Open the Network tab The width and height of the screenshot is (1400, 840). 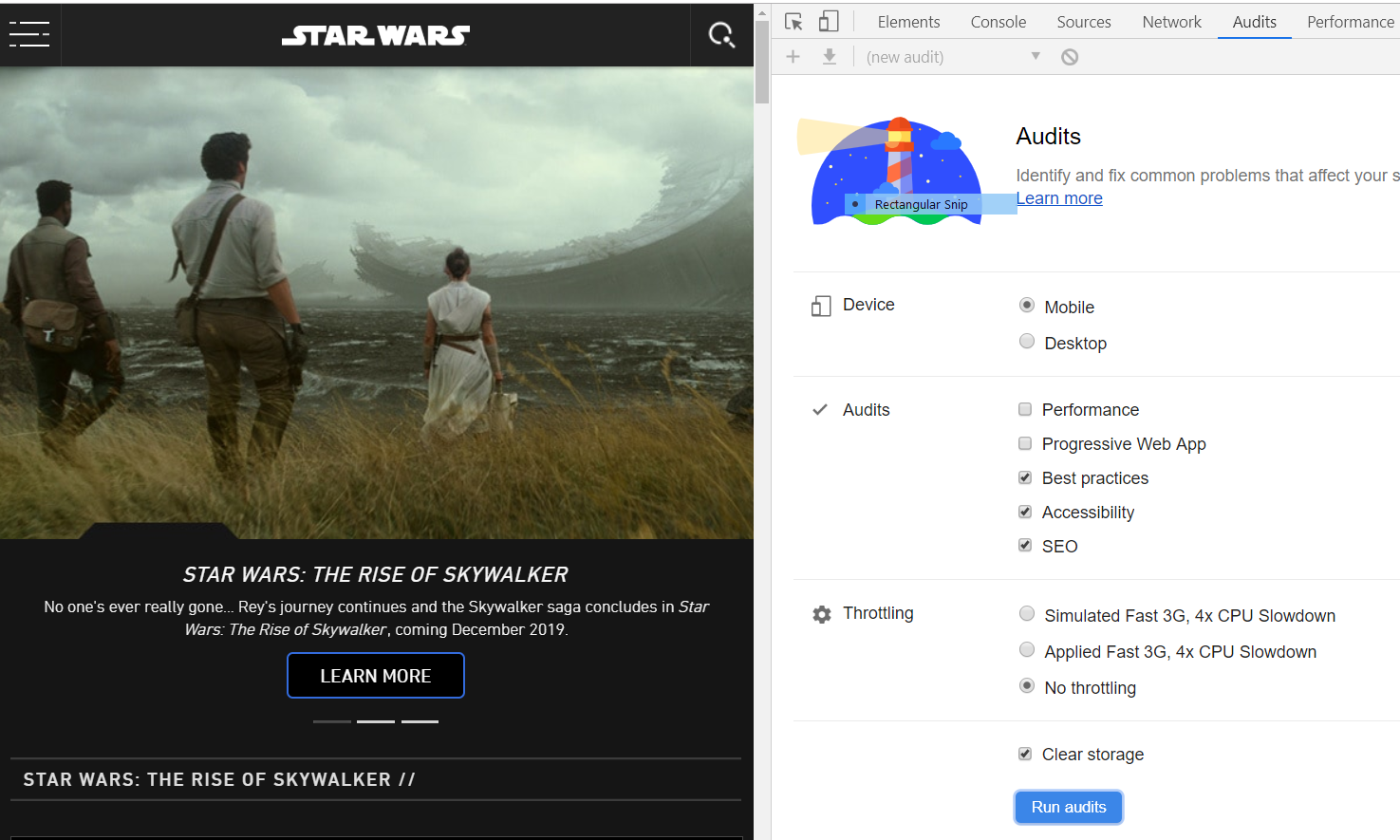pyautogui.click(x=1171, y=22)
